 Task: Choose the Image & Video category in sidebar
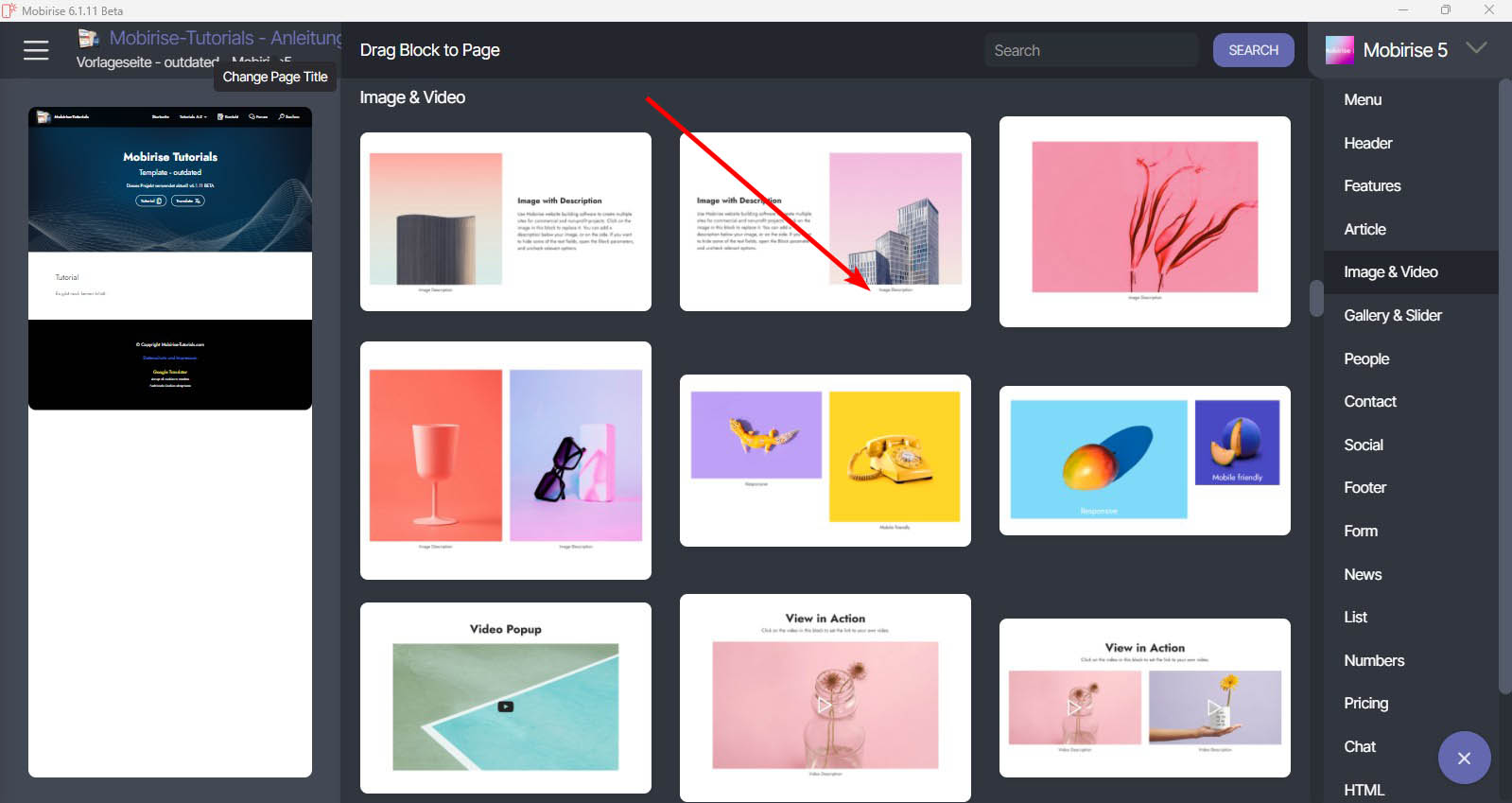pyautogui.click(x=1391, y=271)
